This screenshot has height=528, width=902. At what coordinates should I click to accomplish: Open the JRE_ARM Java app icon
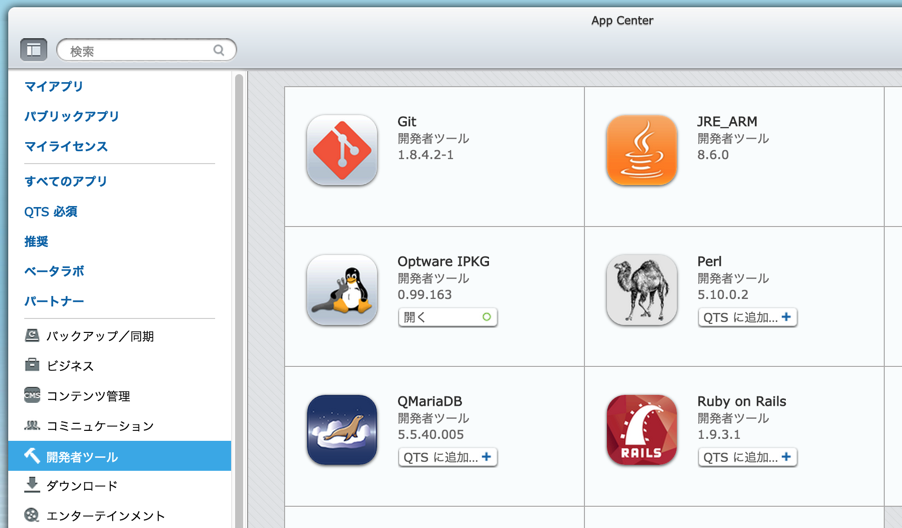pos(641,150)
